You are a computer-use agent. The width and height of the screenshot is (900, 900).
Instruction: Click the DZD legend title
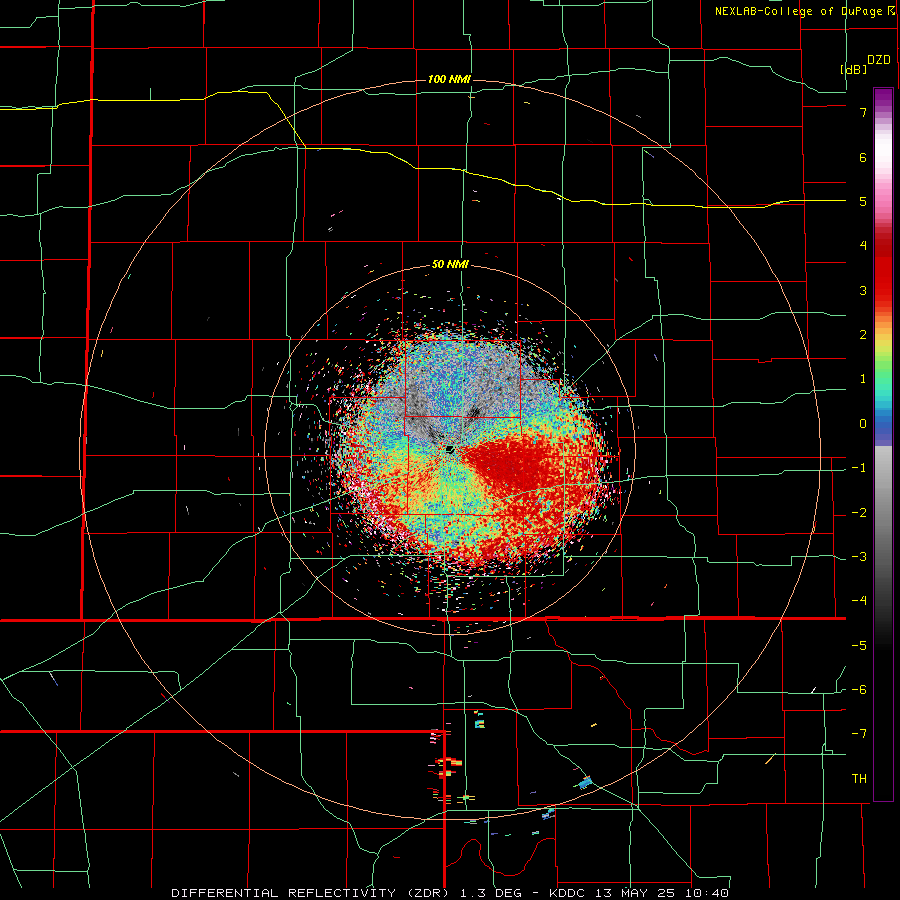[879, 60]
